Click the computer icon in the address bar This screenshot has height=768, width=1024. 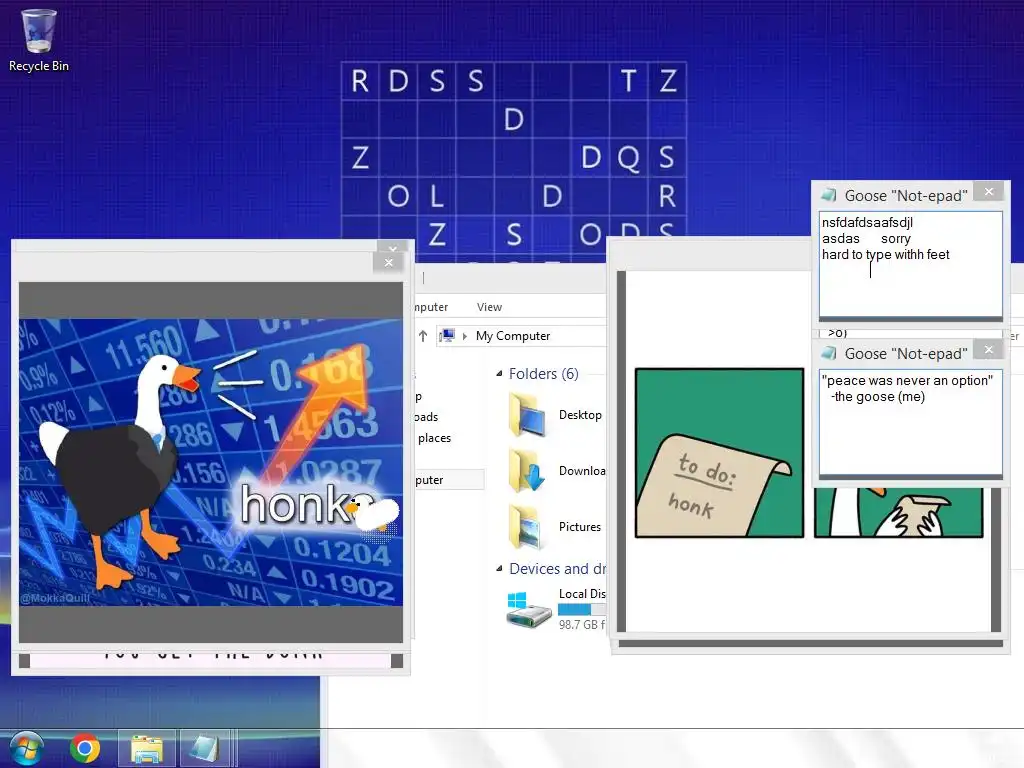point(447,336)
